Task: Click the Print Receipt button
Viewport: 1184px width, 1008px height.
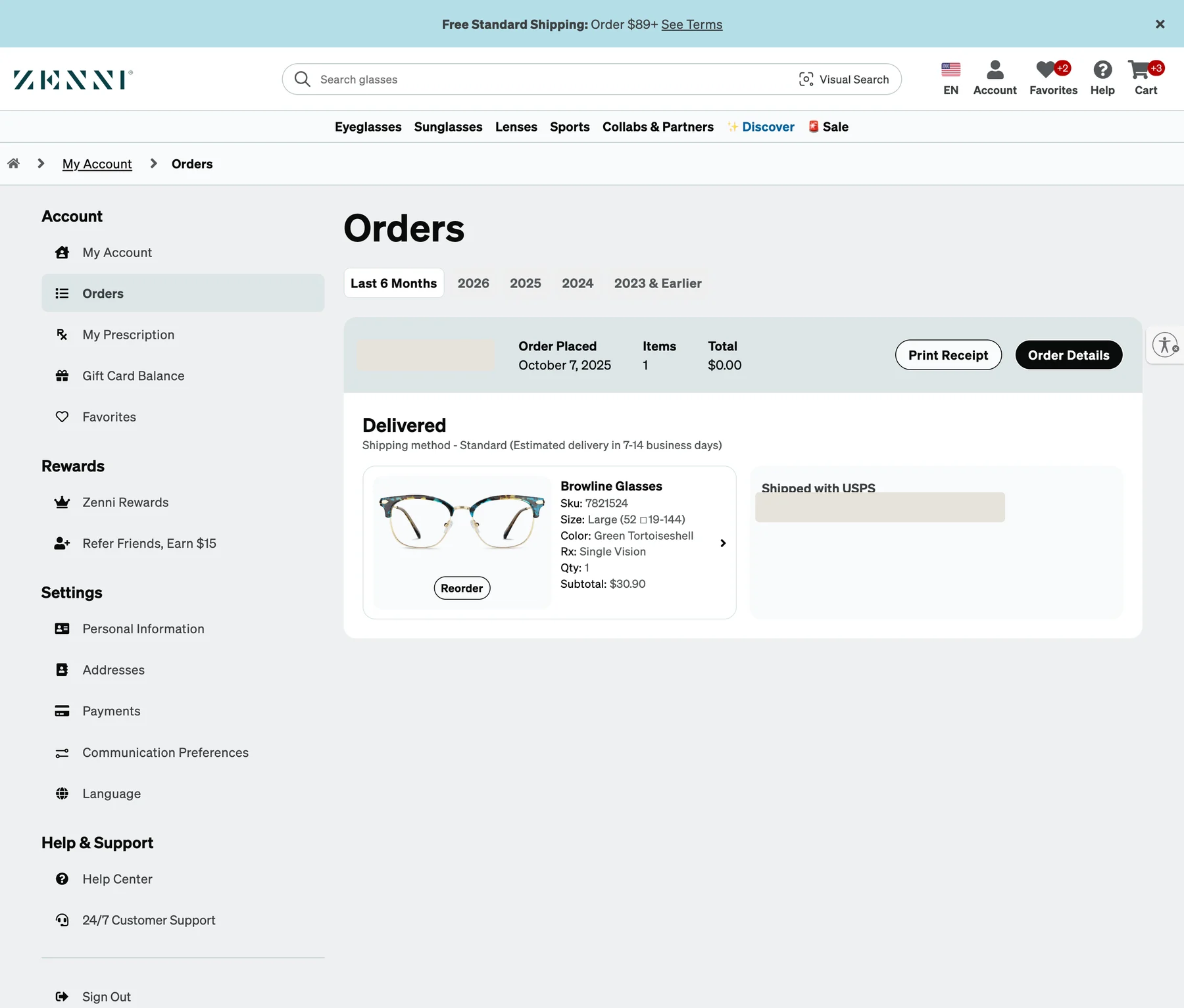Action: tap(948, 355)
